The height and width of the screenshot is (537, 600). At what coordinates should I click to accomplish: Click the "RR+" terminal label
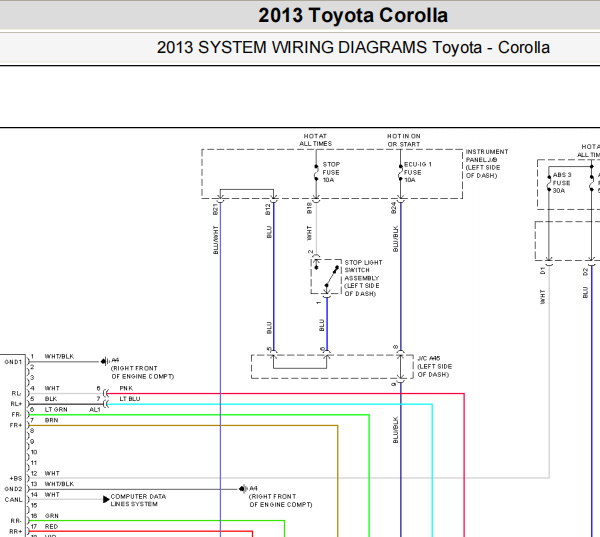(16, 532)
